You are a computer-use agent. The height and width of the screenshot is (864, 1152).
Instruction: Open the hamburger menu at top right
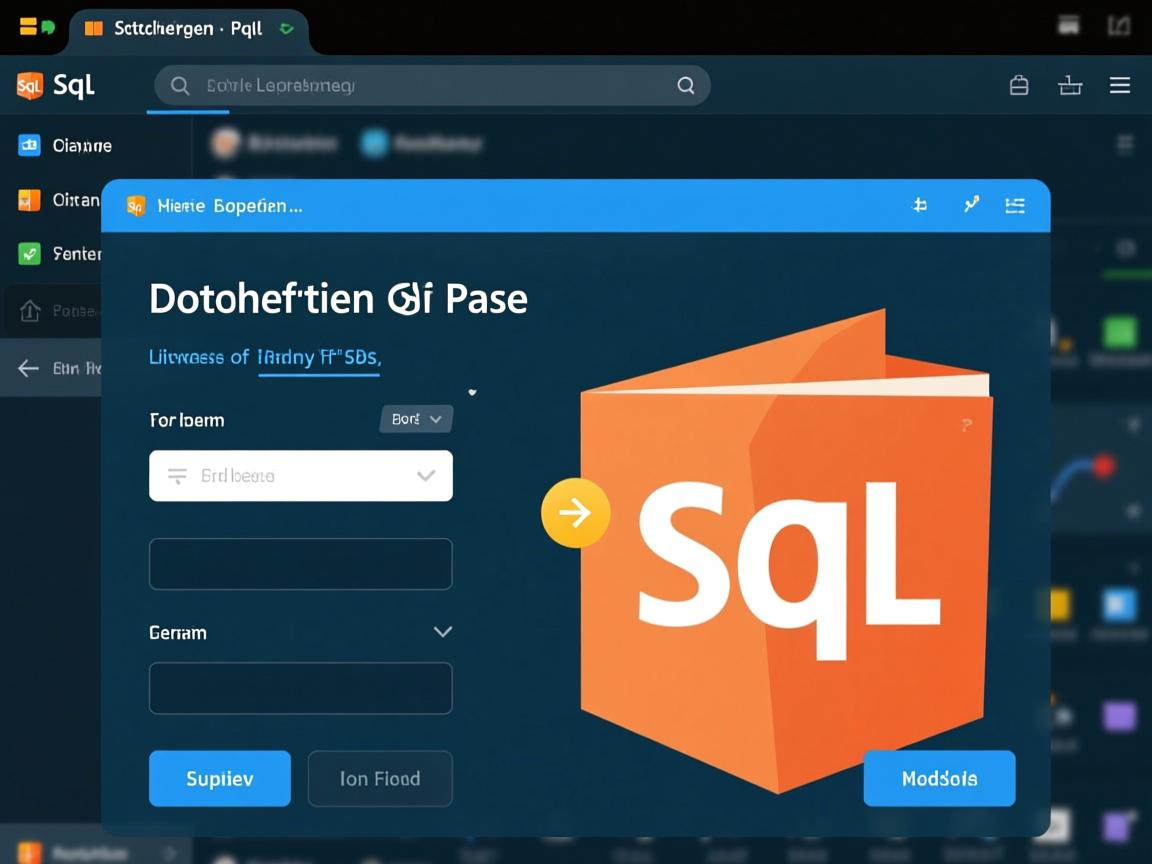point(1120,85)
